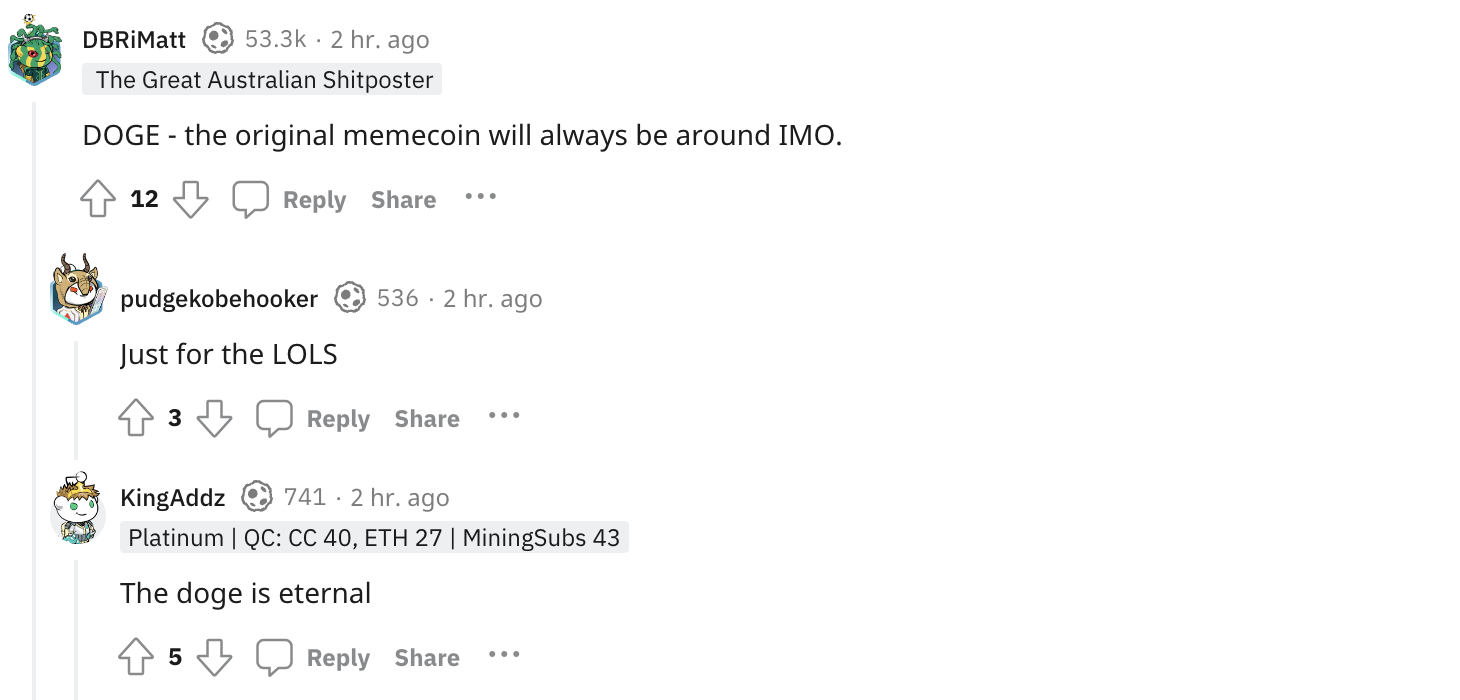Downvote pudgekobehooker's comment
This screenshot has height=700, width=1460.
click(x=214, y=419)
